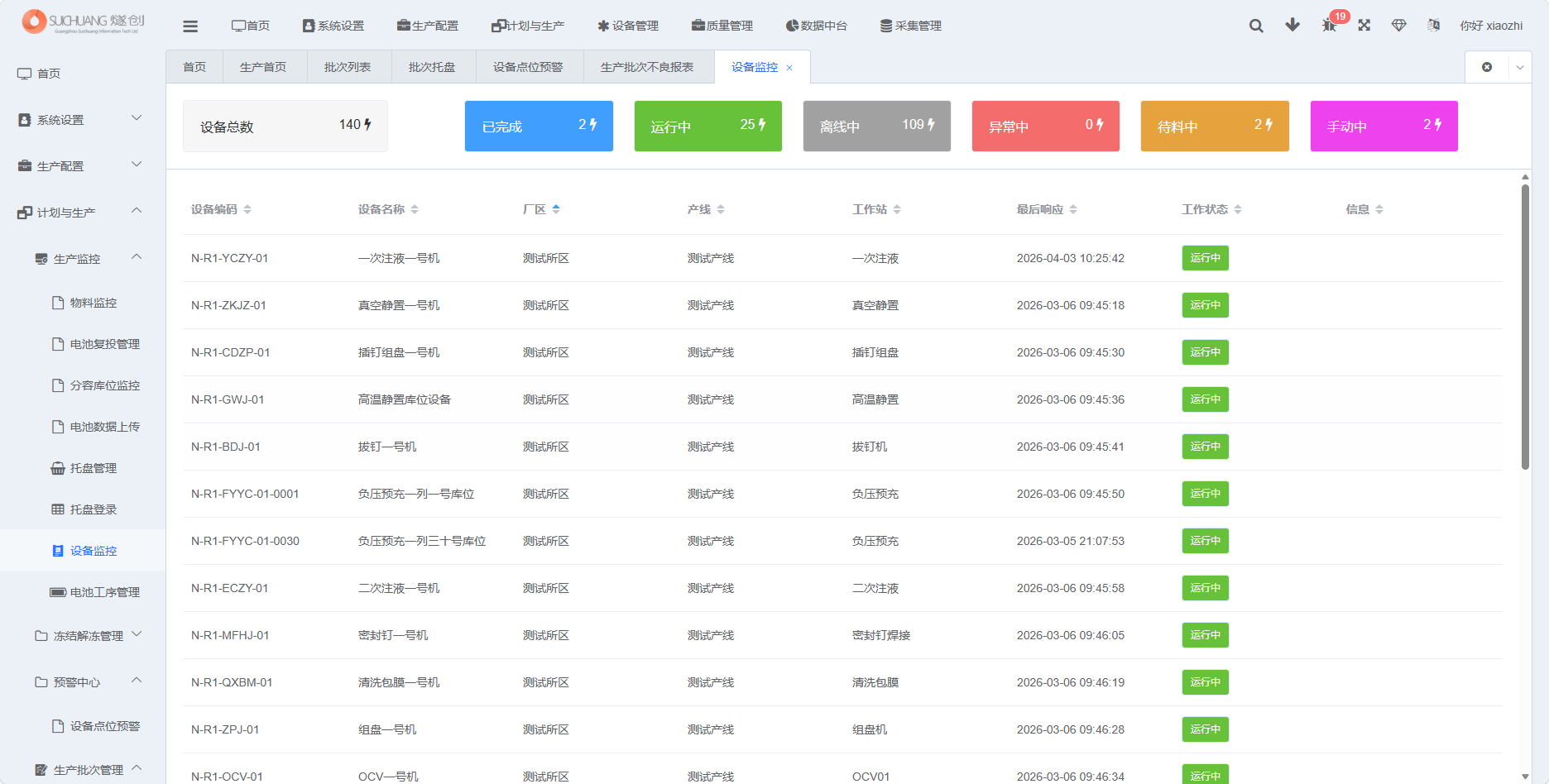Click the download arrow icon

(1292, 26)
